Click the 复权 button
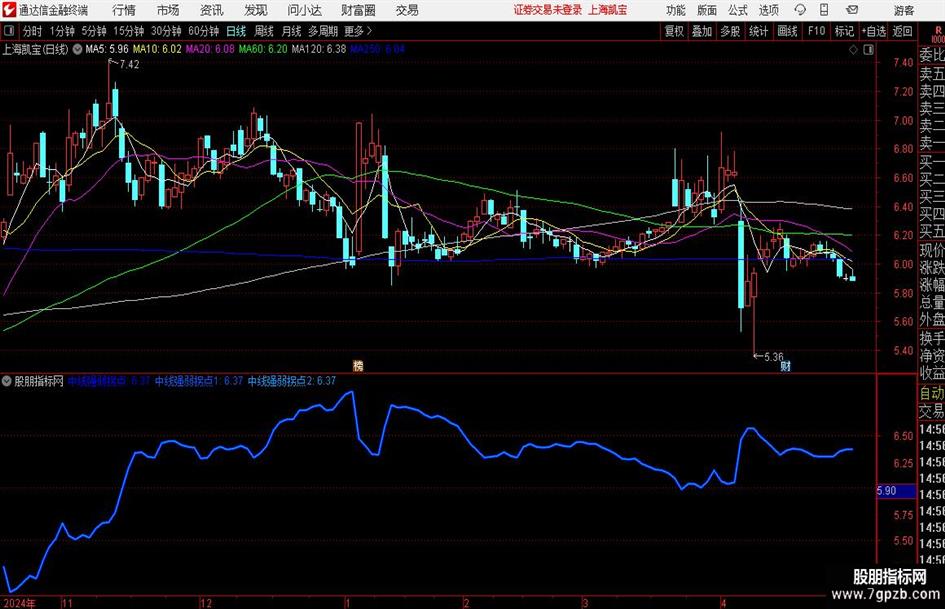The image size is (945, 609). (x=674, y=31)
